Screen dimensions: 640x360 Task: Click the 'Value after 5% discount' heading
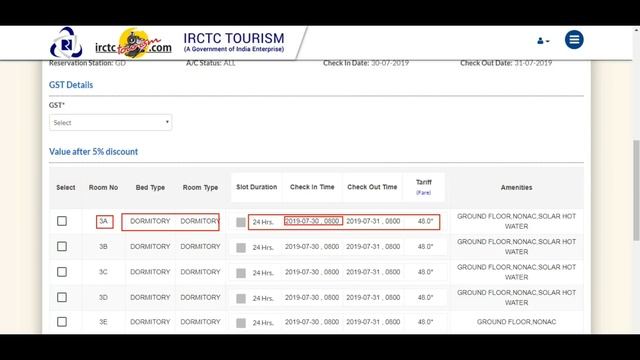click(93, 151)
